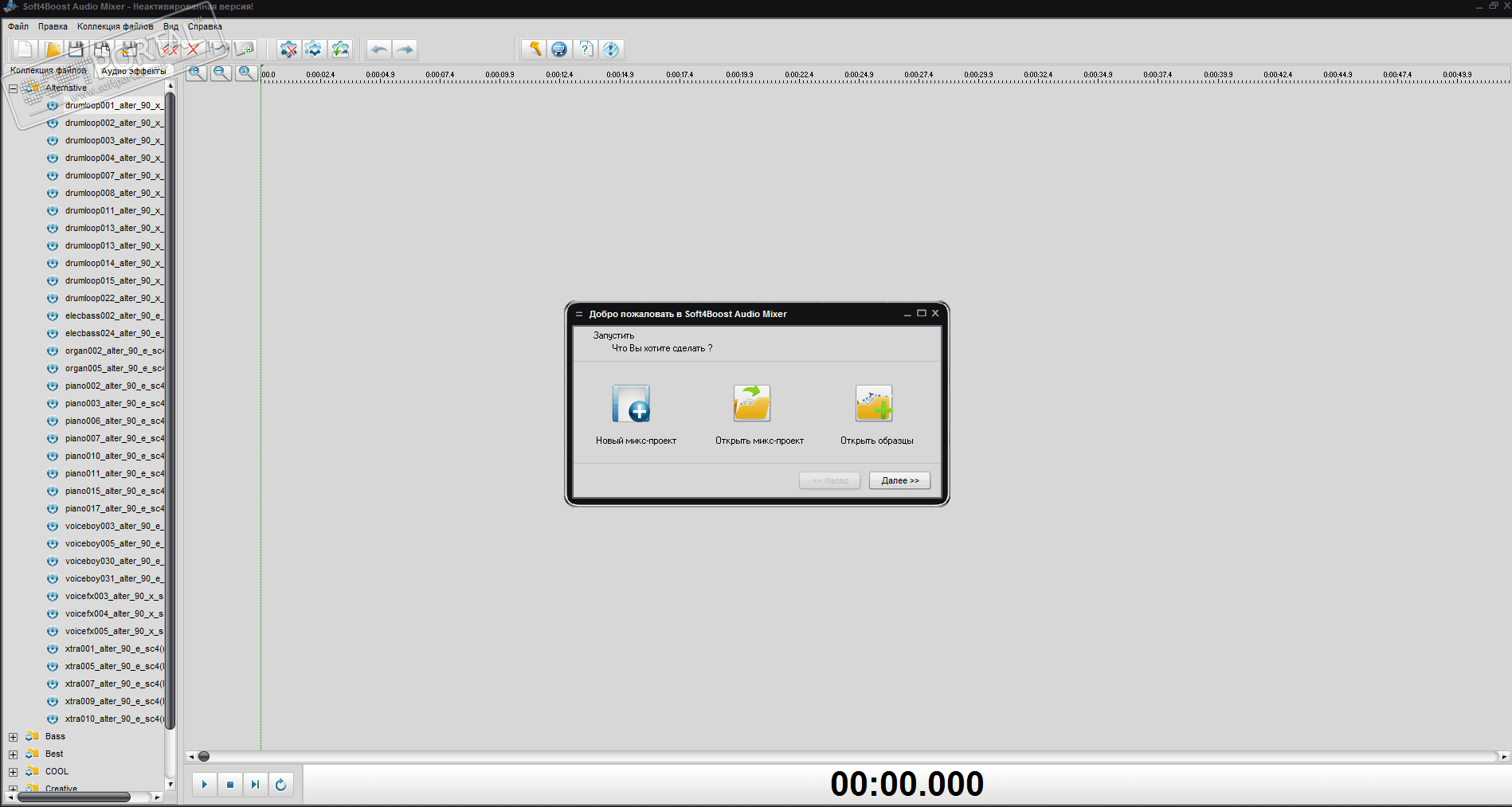Screen dimensions: 1512x807
Task: Click the blue exclamation mark toolbar icon
Action: coord(611,49)
